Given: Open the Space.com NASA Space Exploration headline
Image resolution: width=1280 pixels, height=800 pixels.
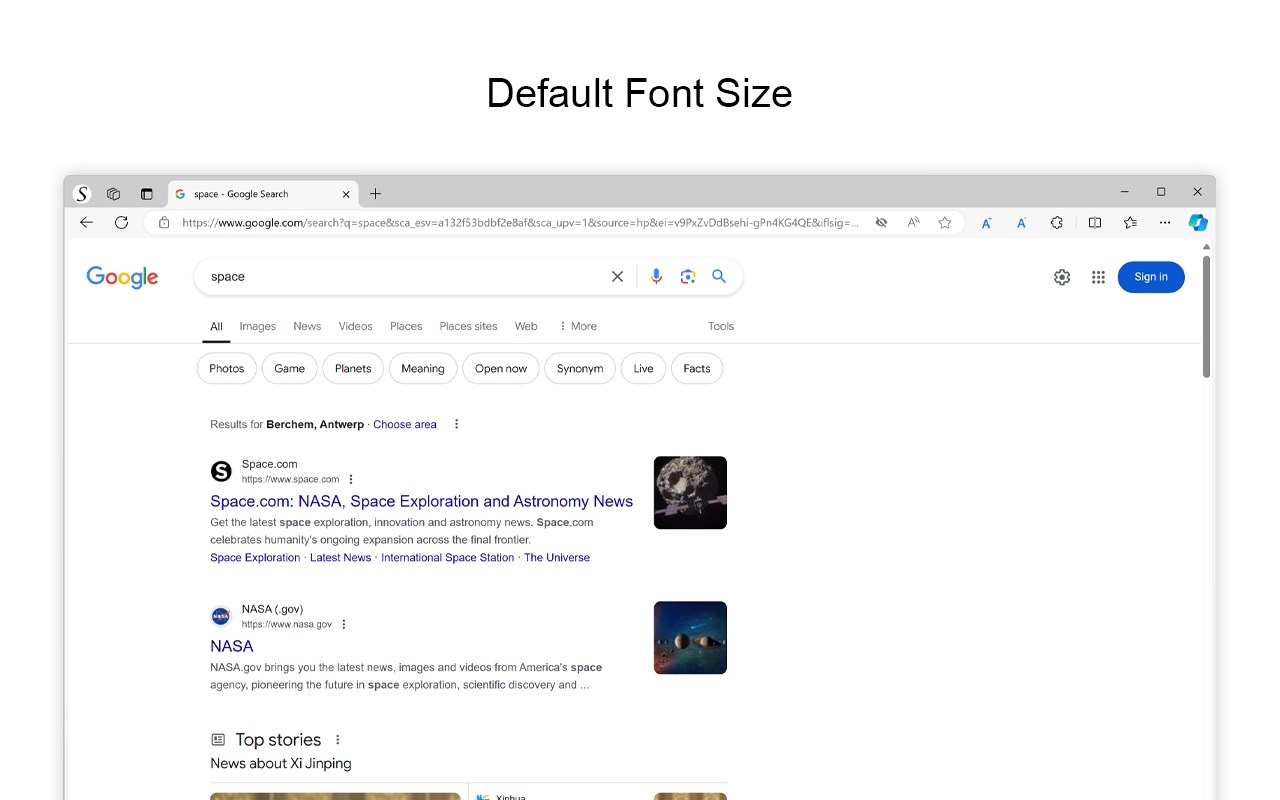Looking at the screenshot, I should click(x=421, y=501).
